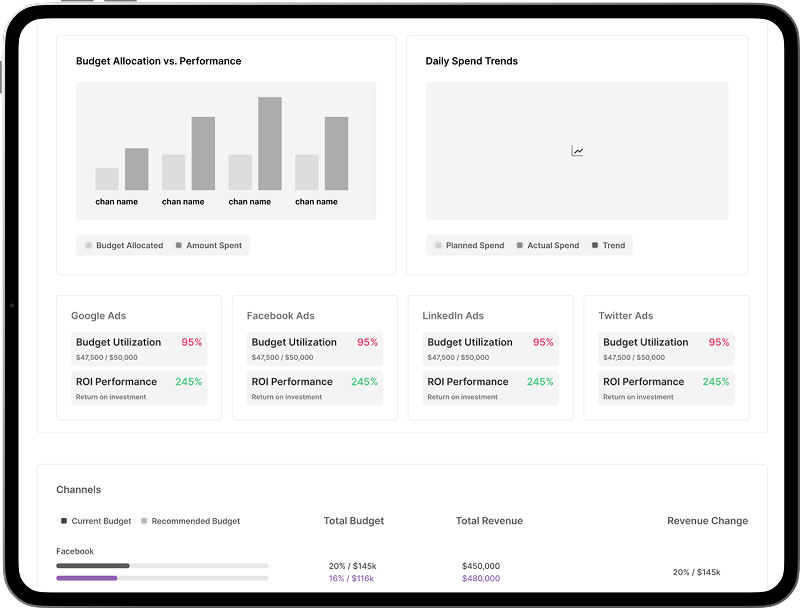Click the Trend legend square
This screenshot has width=800, height=608.
594,245
